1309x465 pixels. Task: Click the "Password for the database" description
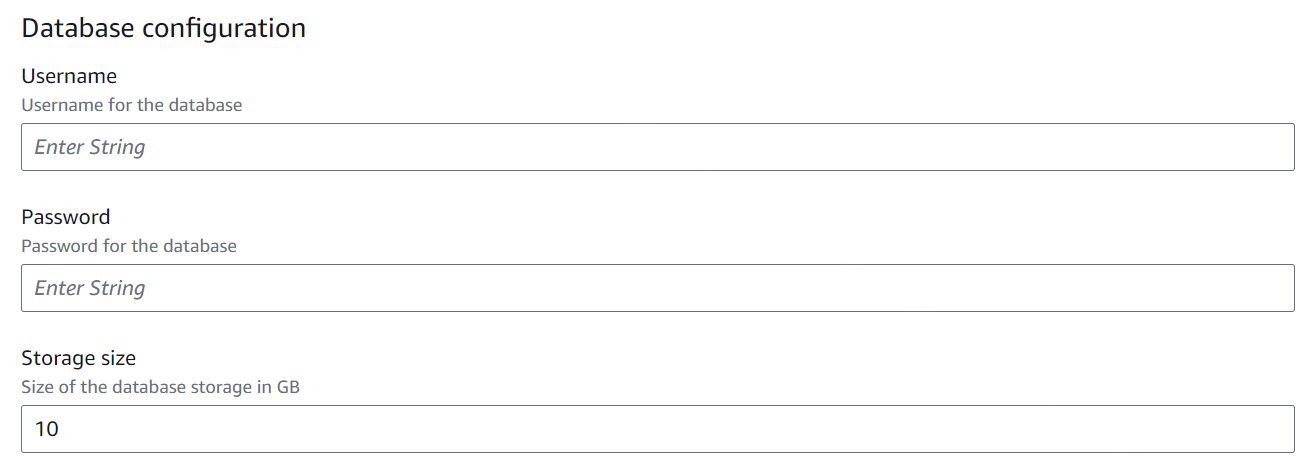point(129,245)
